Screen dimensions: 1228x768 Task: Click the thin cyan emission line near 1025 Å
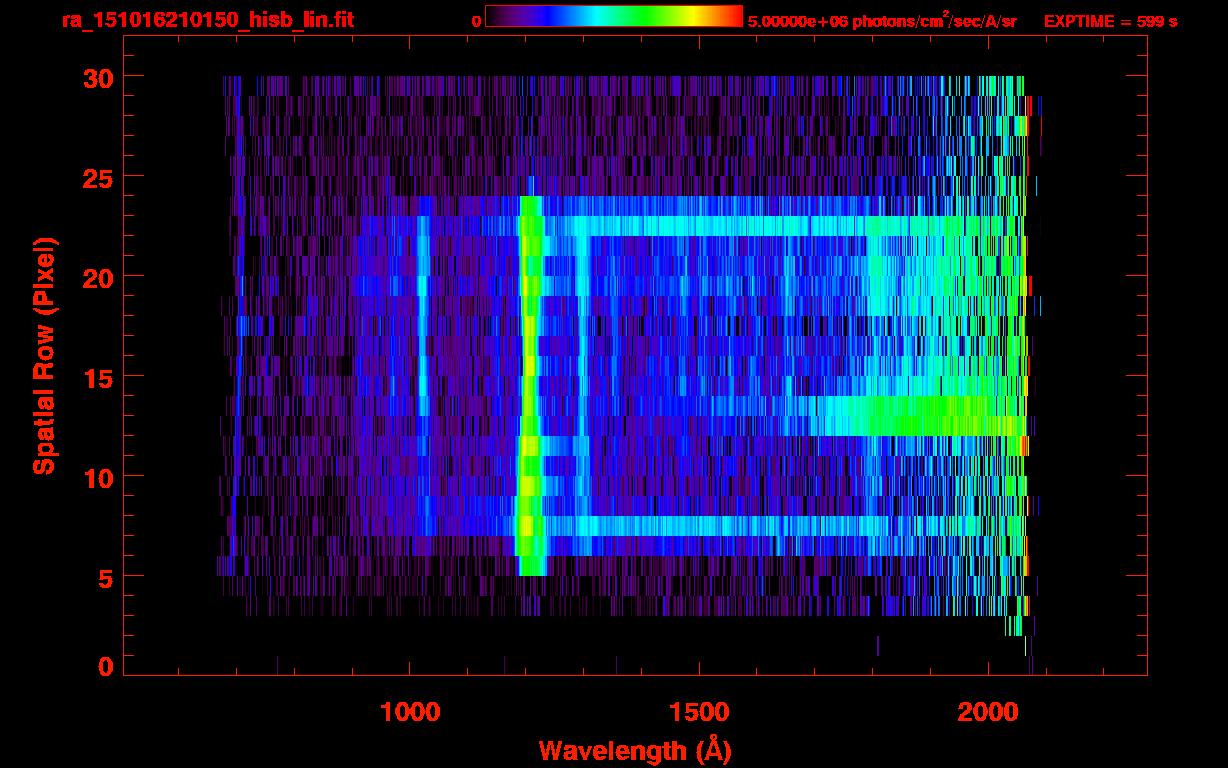coord(423,315)
